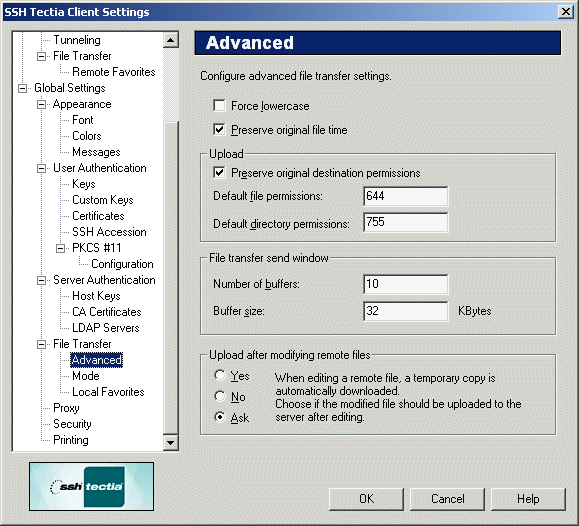Open Help for this dialog
The height and width of the screenshot is (526, 579).
(528, 499)
